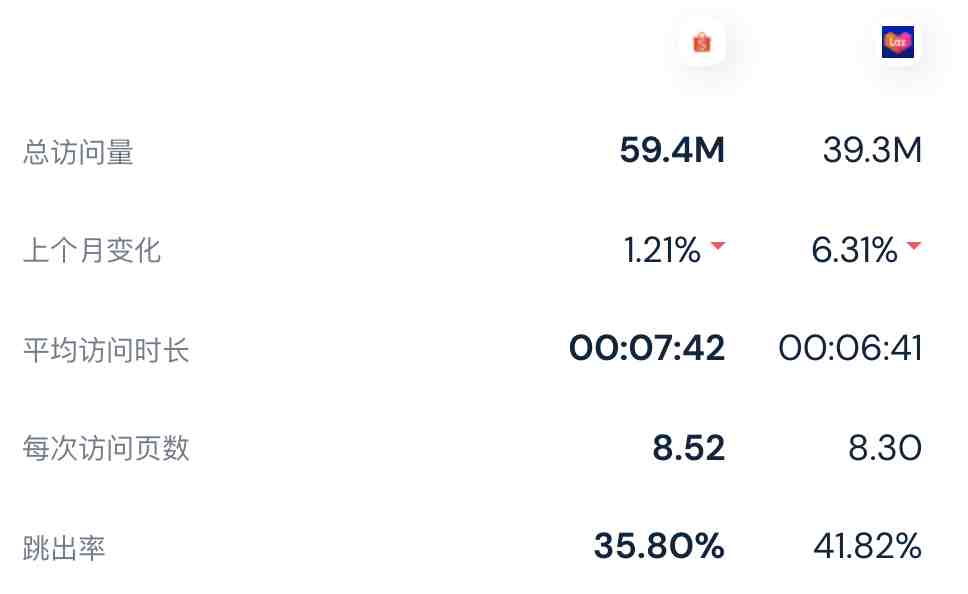This screenshot has width=968, height=594.
Task: Click the red down arrow beside 6.31%
Action: click(914, 246)
